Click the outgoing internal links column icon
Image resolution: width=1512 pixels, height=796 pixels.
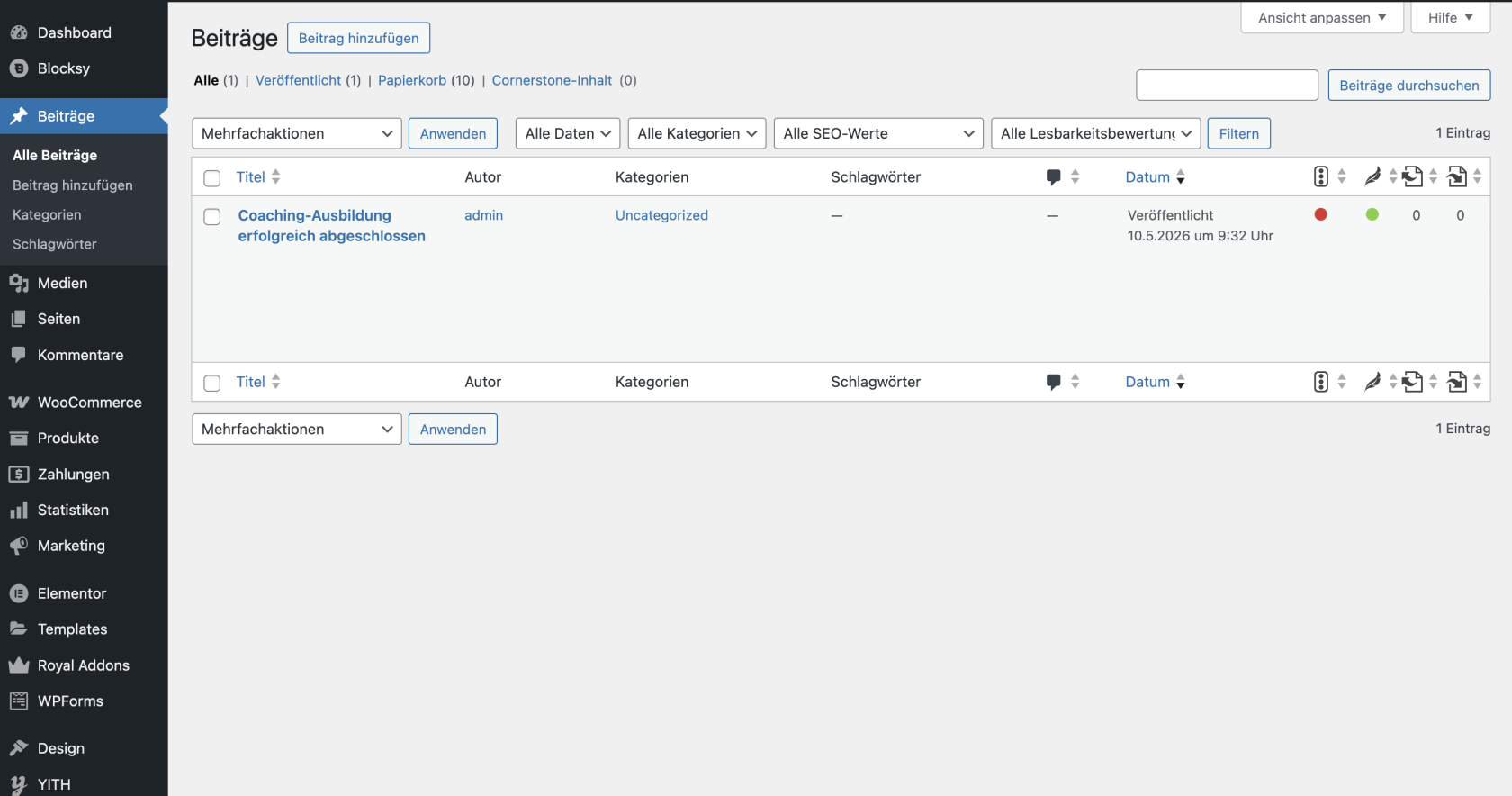point(1413,176)
